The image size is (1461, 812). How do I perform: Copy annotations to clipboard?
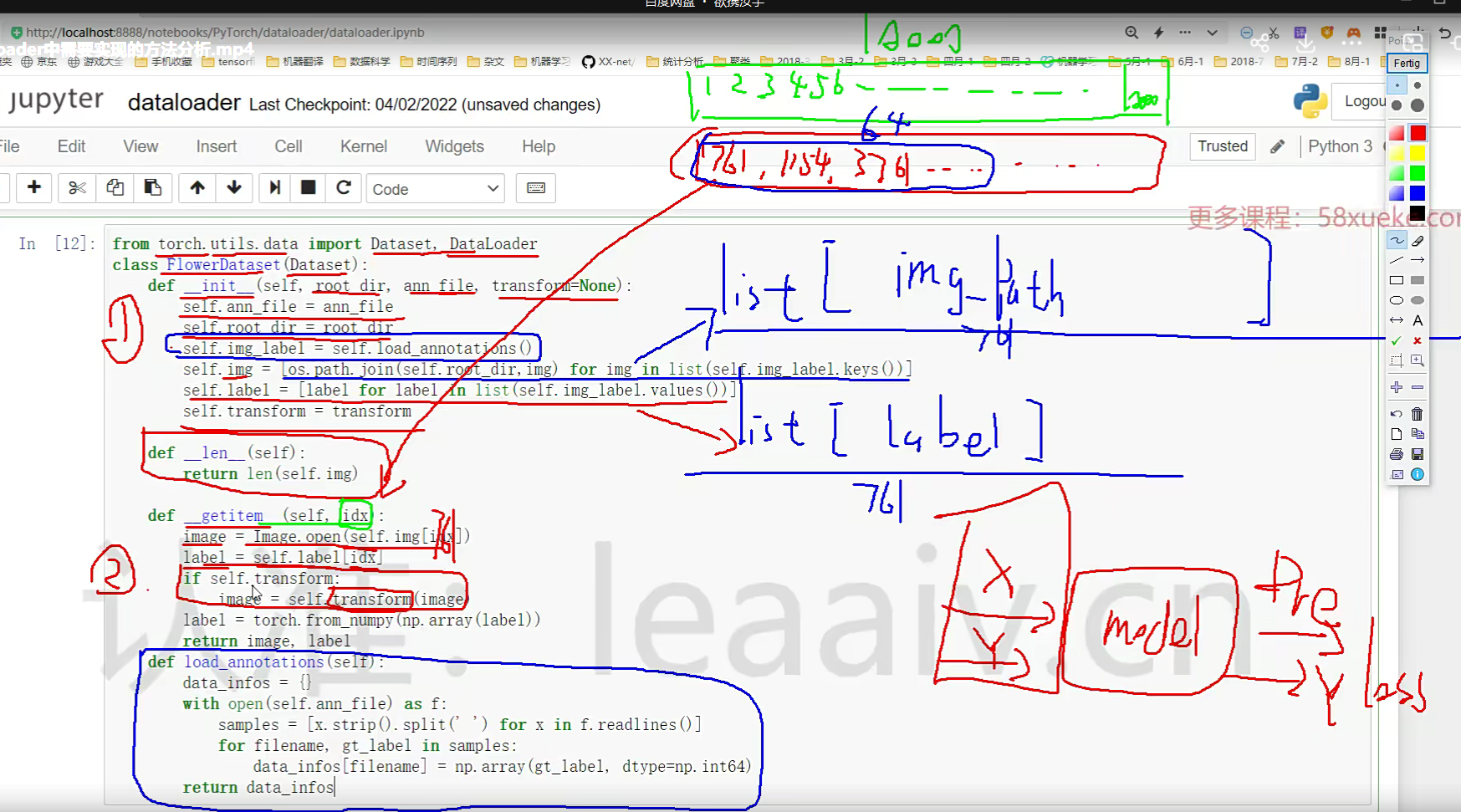(x=1418, y=434)
